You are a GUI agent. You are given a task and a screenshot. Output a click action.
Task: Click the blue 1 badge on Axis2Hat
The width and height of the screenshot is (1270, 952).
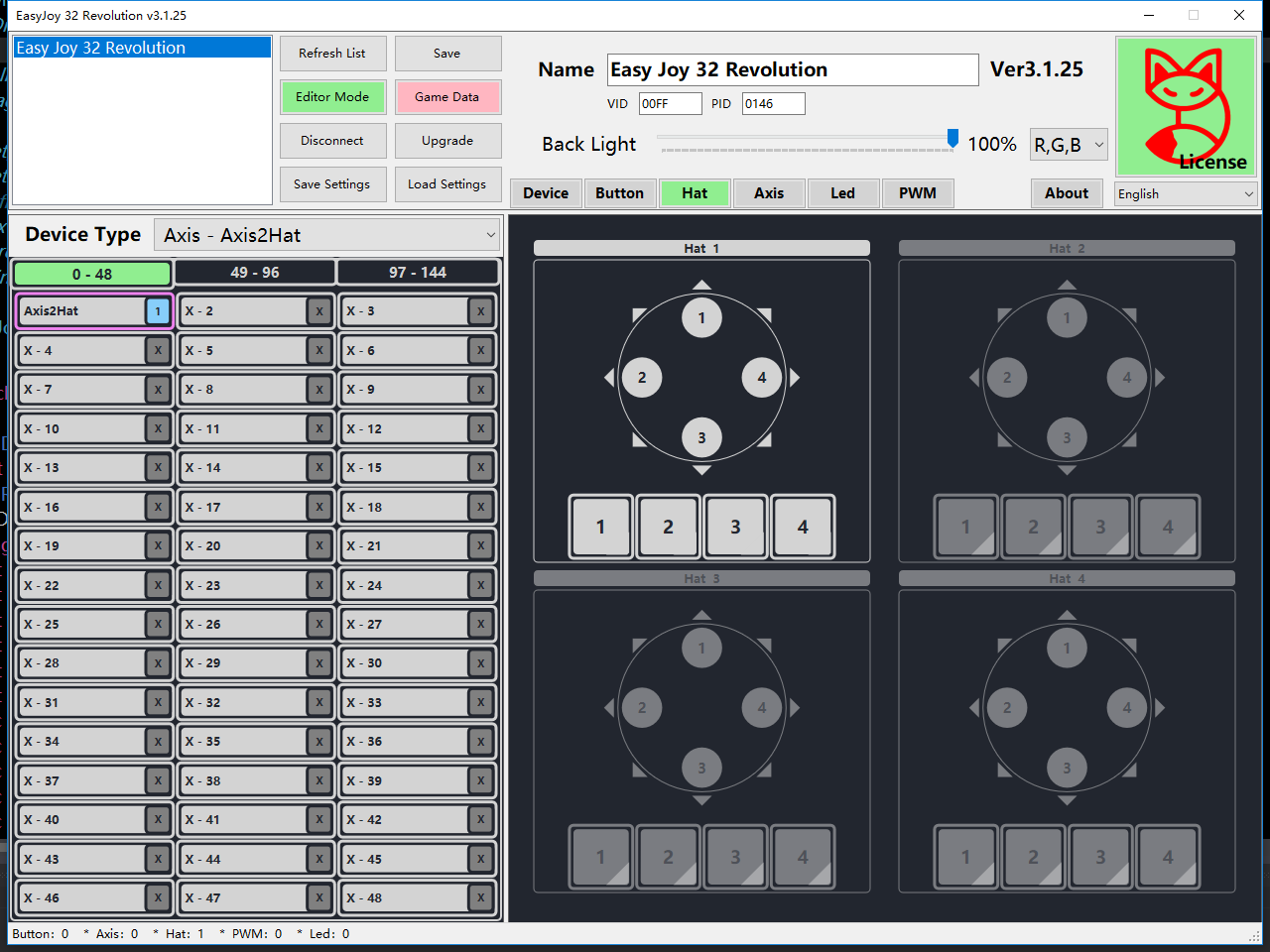point(157,310)
